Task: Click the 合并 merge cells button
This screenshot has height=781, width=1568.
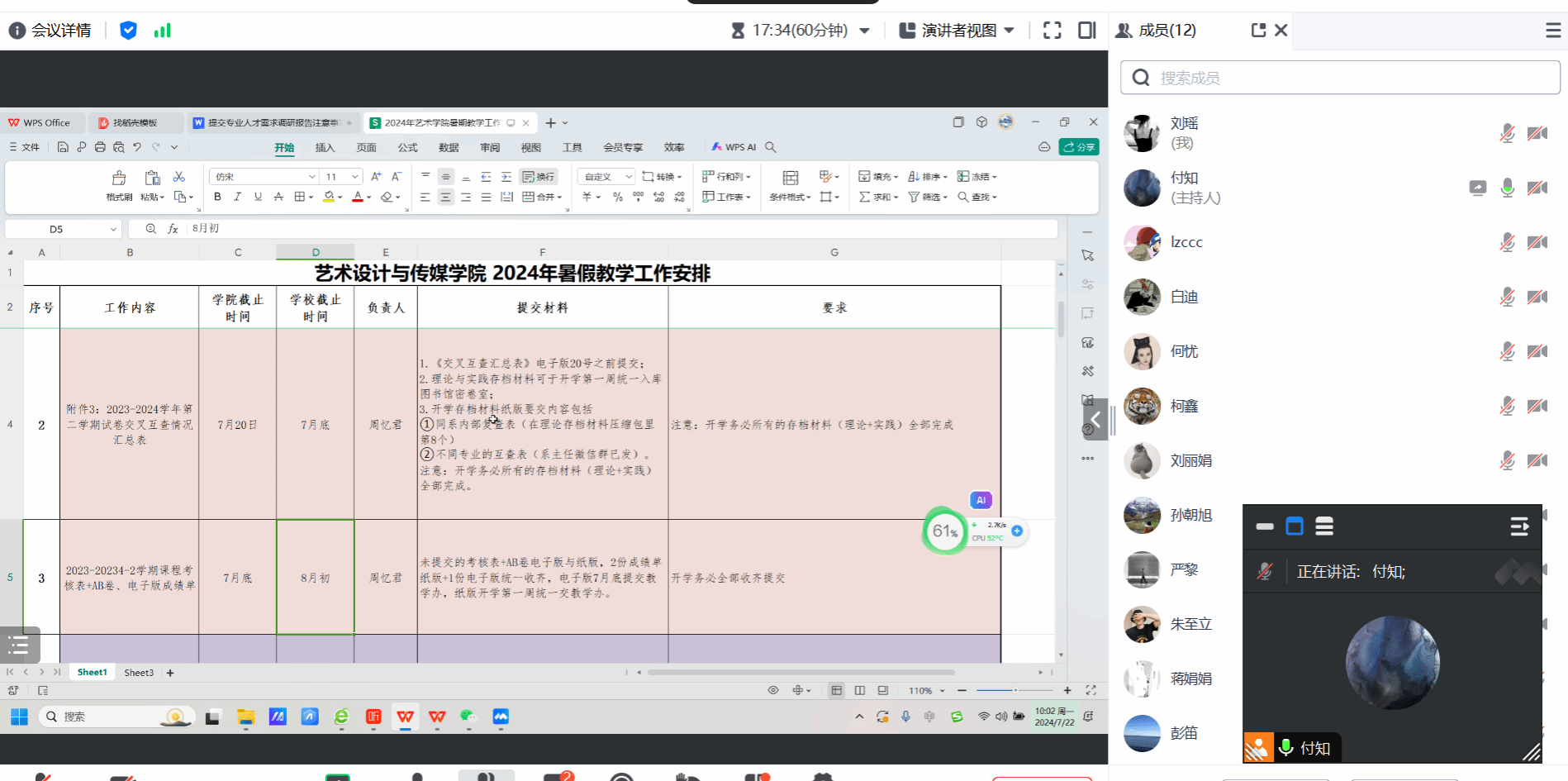Action: pos(542,197)
